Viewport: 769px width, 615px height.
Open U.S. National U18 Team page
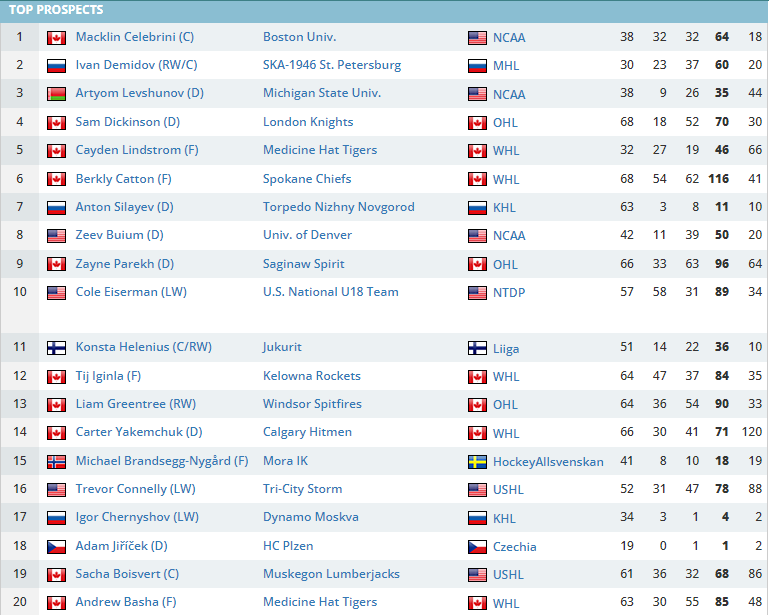point(331,291)
